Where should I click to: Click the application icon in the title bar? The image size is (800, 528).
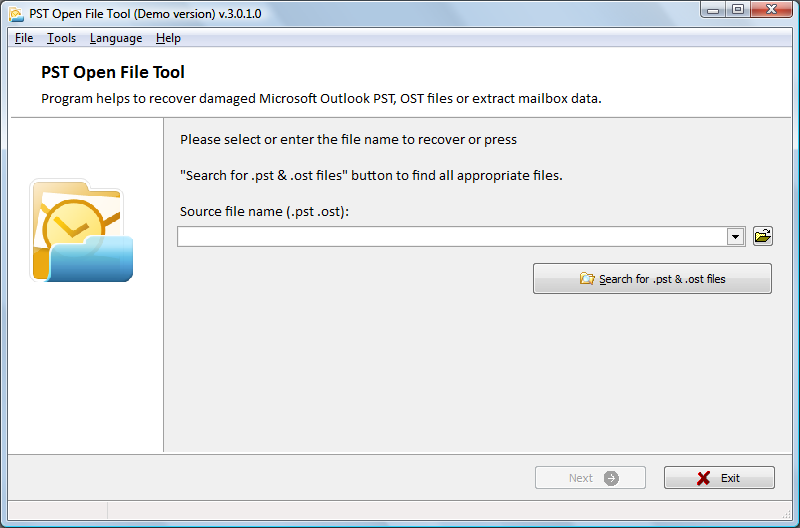[x=16, y=14]
